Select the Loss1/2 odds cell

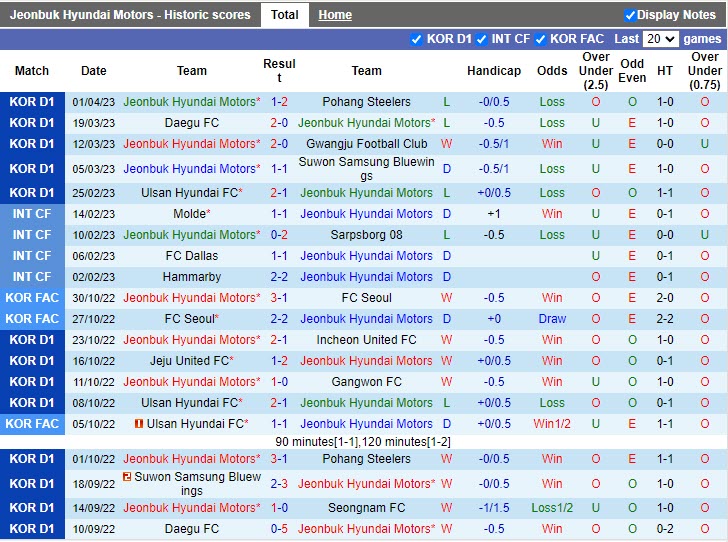pos(552,508)
